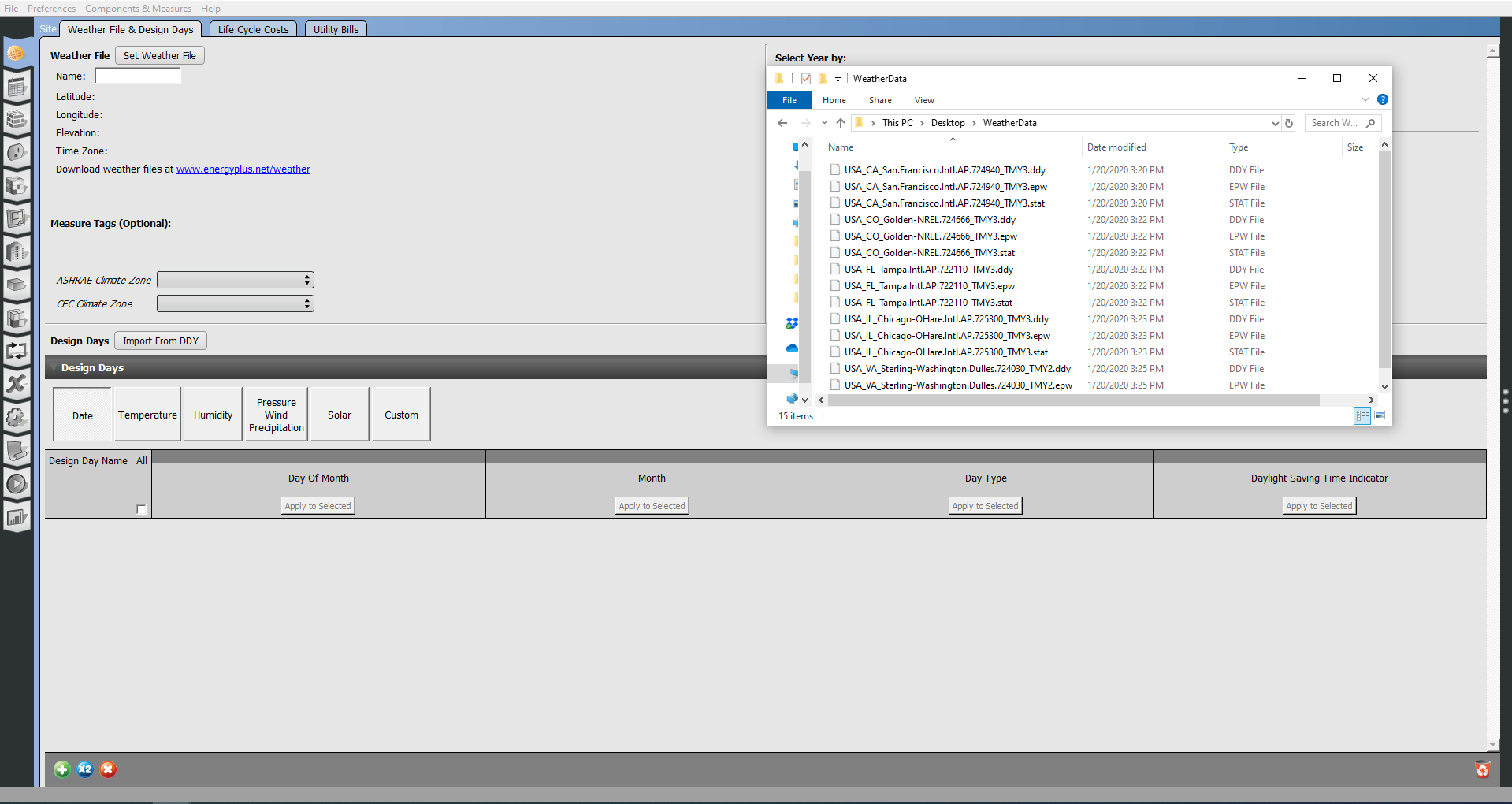Open the Facility building icon
Image resolution: width=1512 pixels, height=804 pixels.
pos(17,252)
